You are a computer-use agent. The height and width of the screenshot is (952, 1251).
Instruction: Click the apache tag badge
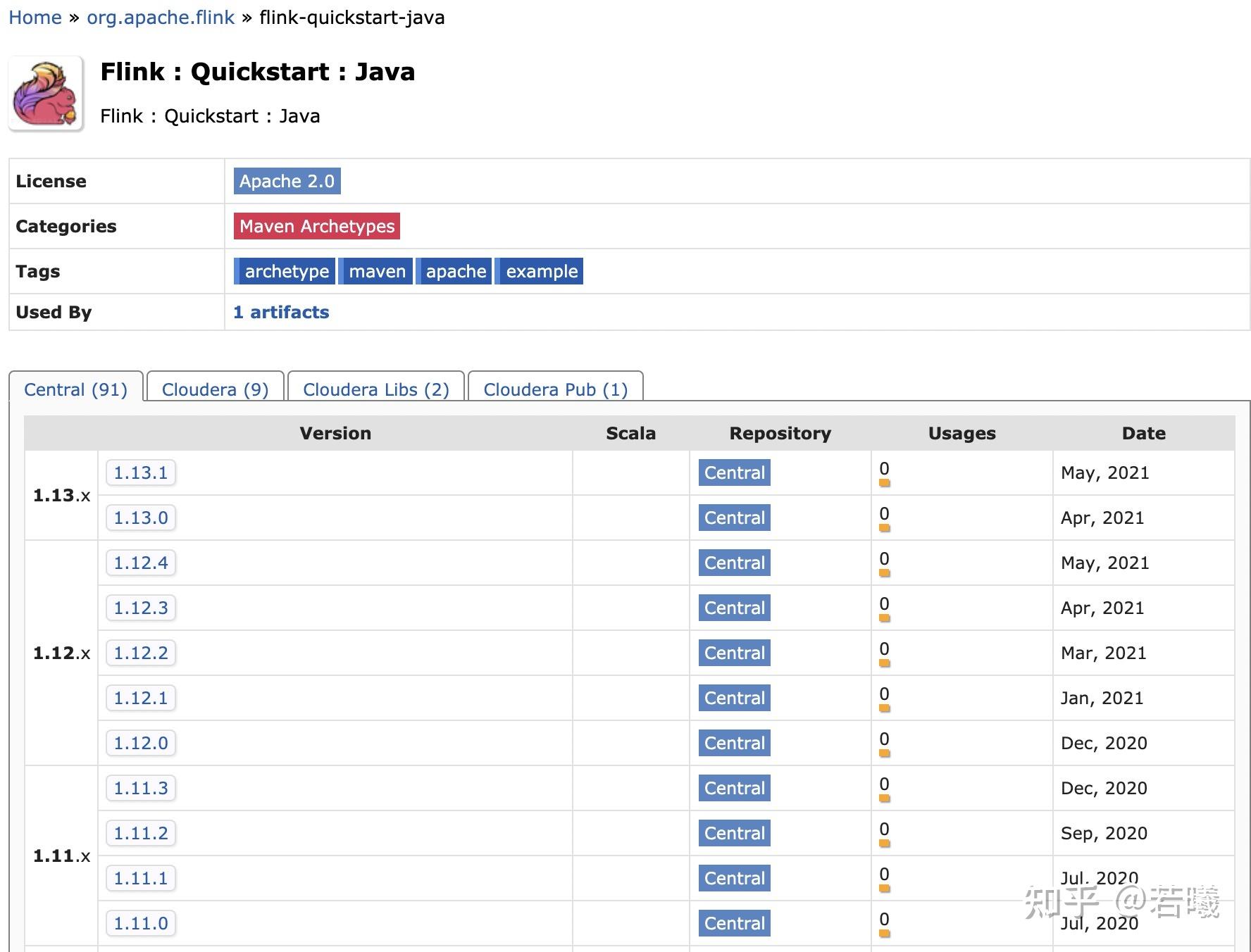click(455, 271)
